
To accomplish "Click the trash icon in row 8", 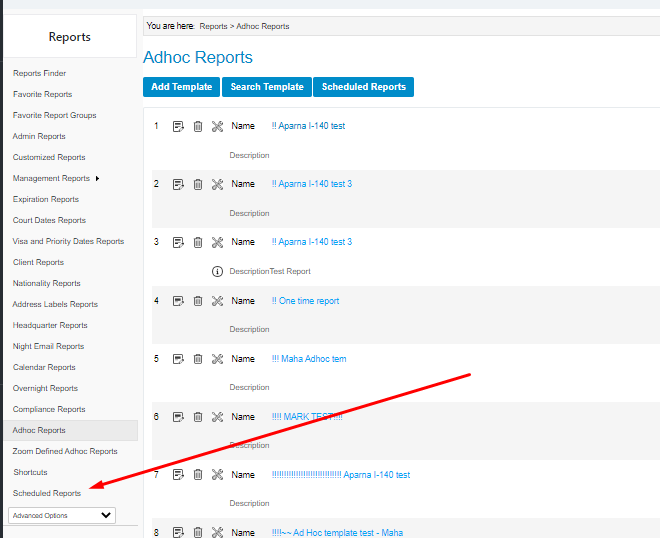I will point(198,533).
